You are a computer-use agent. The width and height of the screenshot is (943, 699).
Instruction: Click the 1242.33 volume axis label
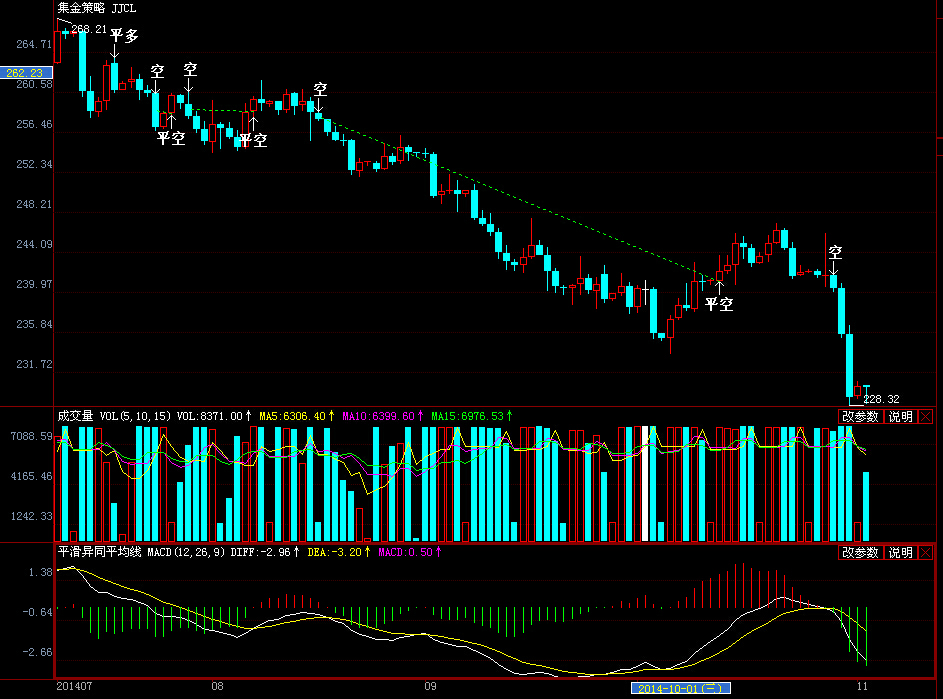point(32,516)
